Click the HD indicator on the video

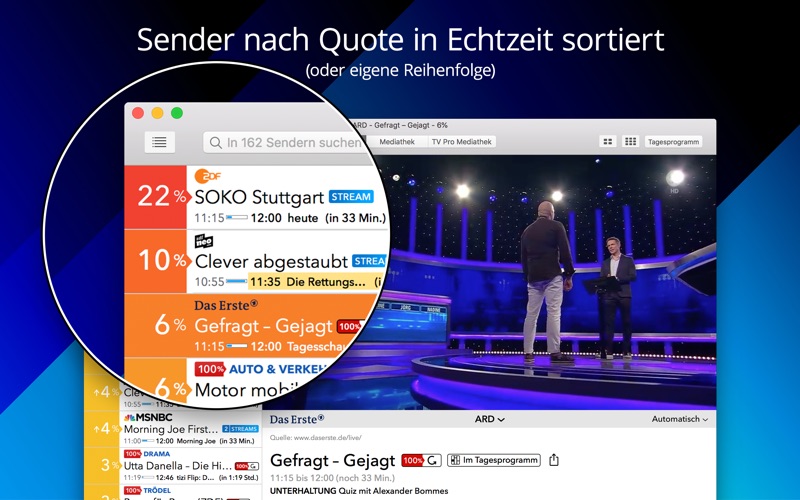point(674,191)
